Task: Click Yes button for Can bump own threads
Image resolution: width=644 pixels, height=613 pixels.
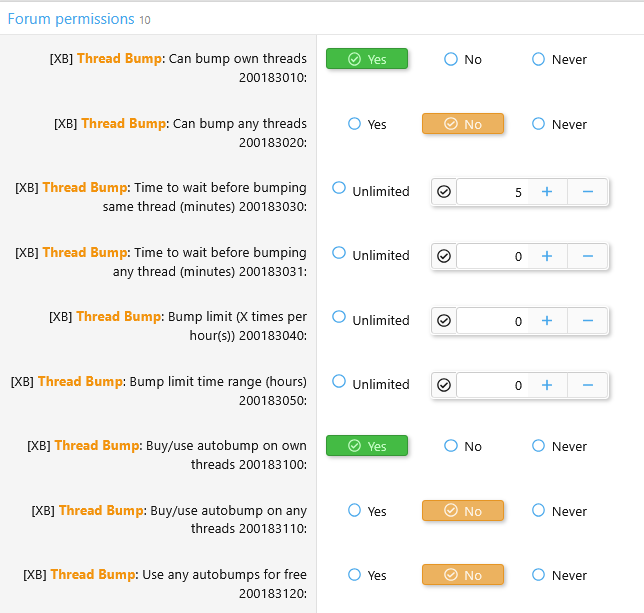Action: [367, 59]
